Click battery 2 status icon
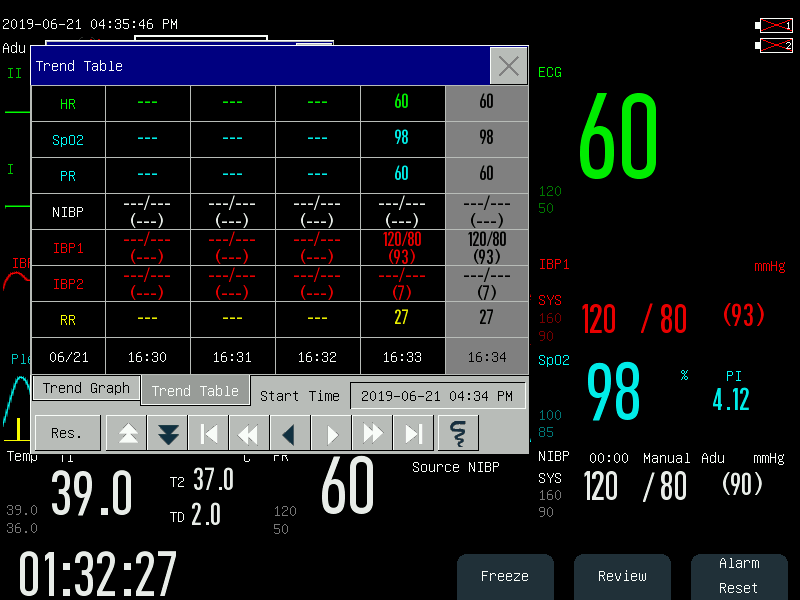This screenshot has height=600, width=800. tap(774, 45)
